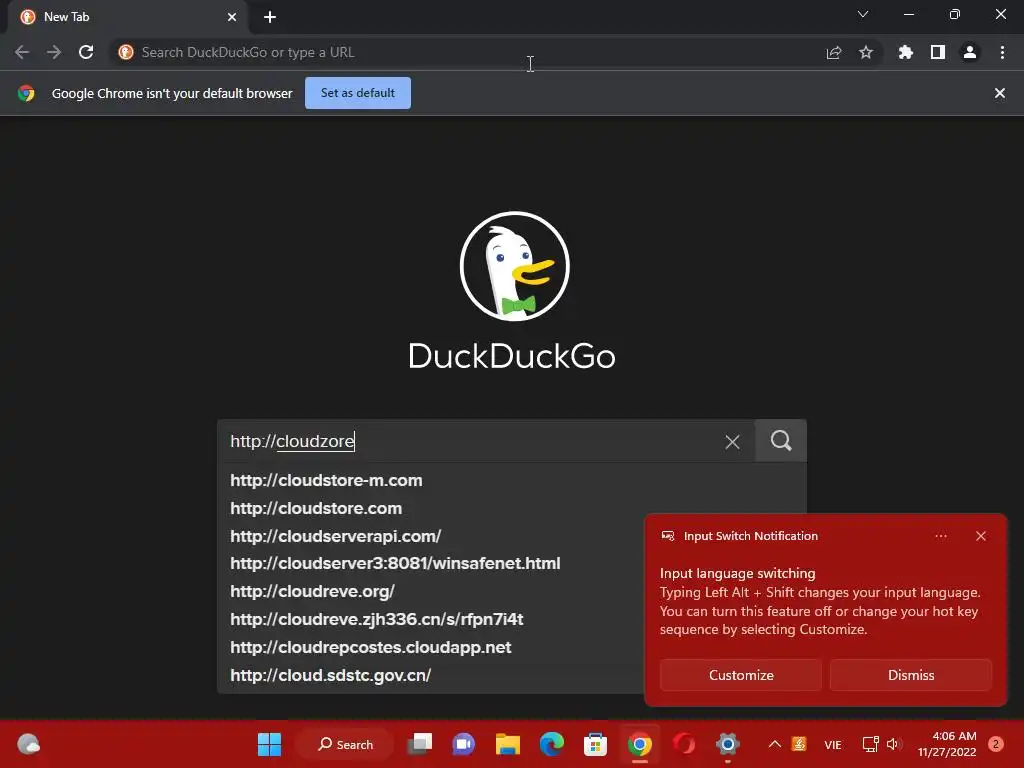The height and width of the screenshot is (768, 1024).
Task: Clear the DuckDuckGo search box text
Action: point(732,442)
